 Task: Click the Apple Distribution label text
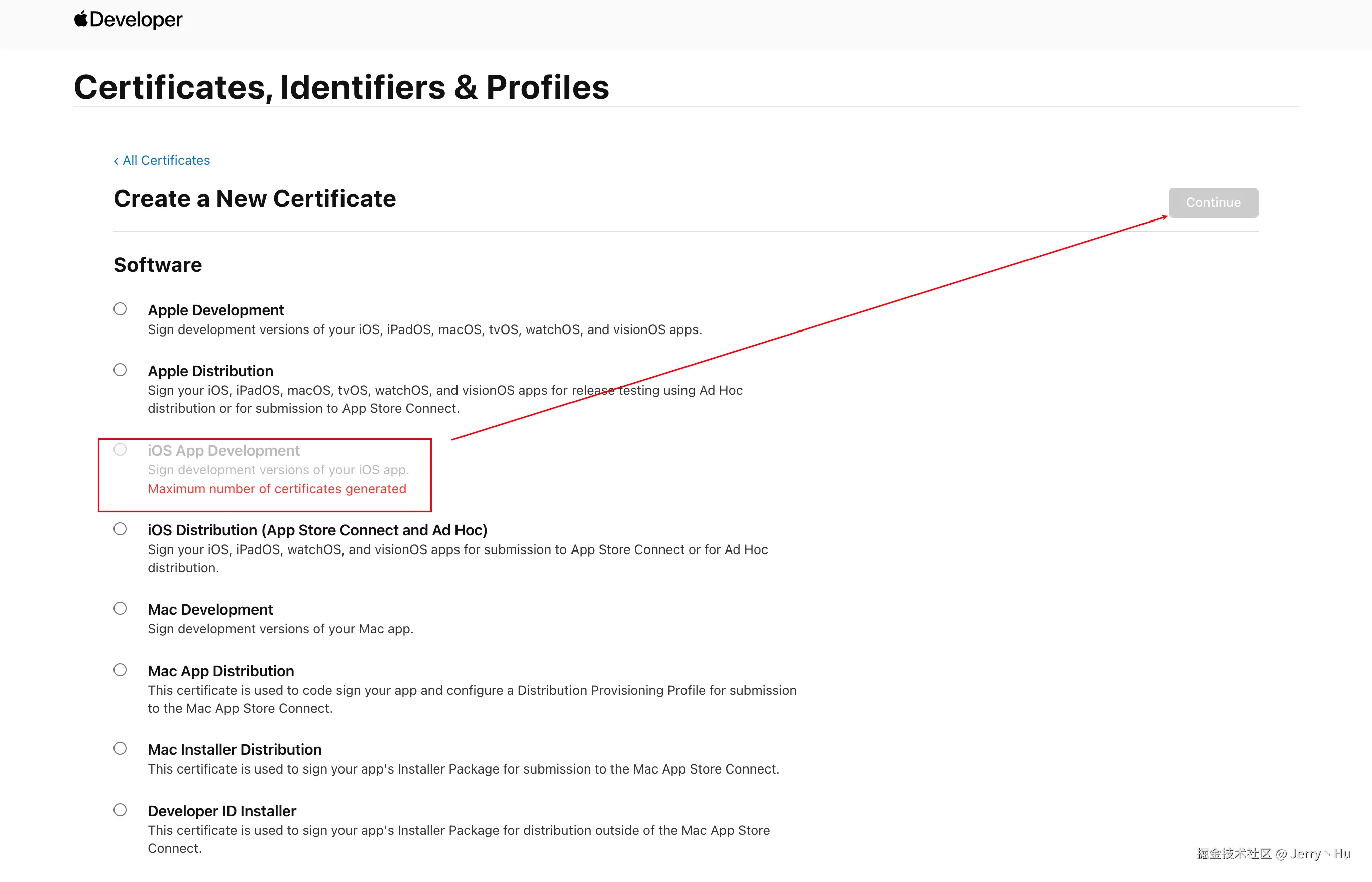pos(210,371)
